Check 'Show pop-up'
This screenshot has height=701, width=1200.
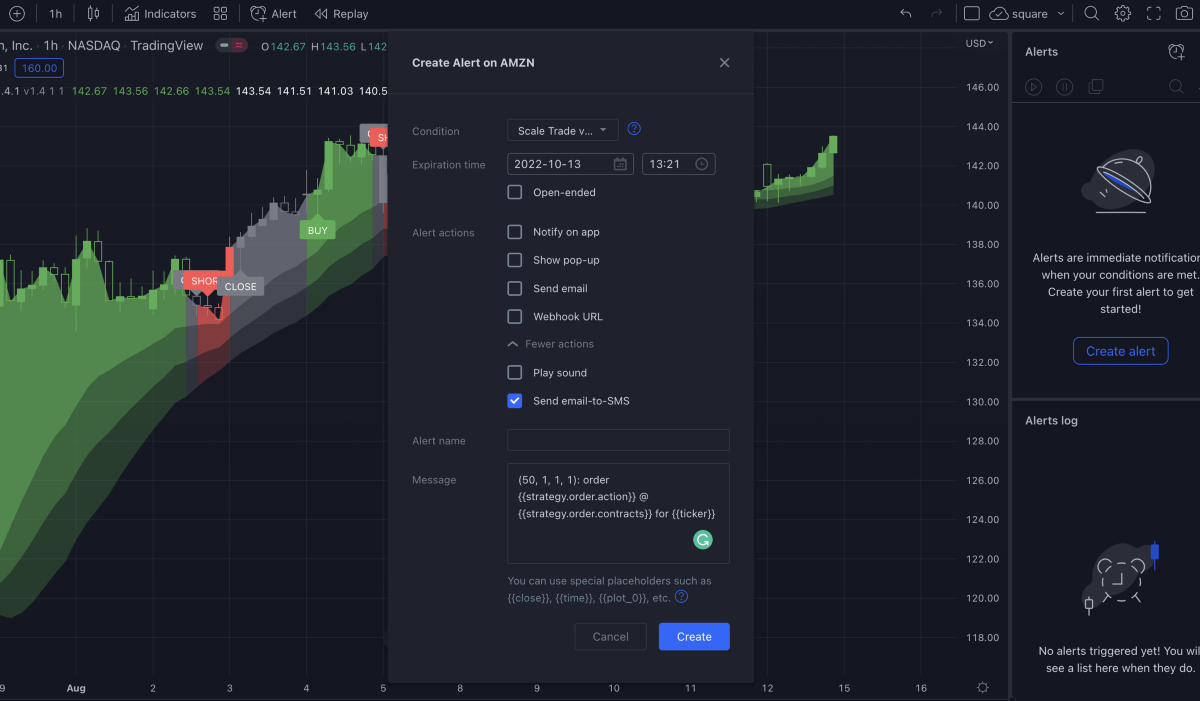[x=515, y=260]
